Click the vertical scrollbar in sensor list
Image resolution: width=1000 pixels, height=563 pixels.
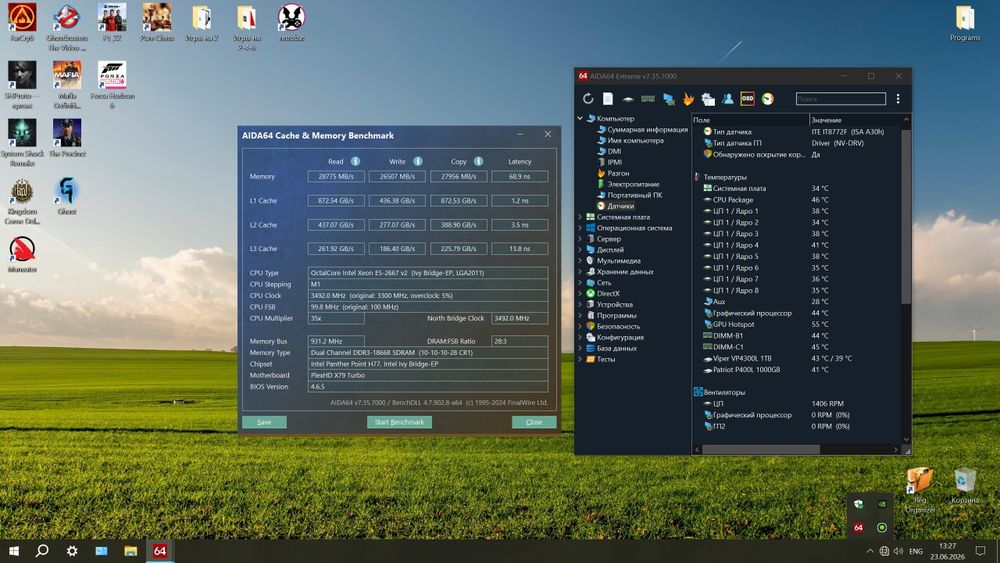pos(906,216)
